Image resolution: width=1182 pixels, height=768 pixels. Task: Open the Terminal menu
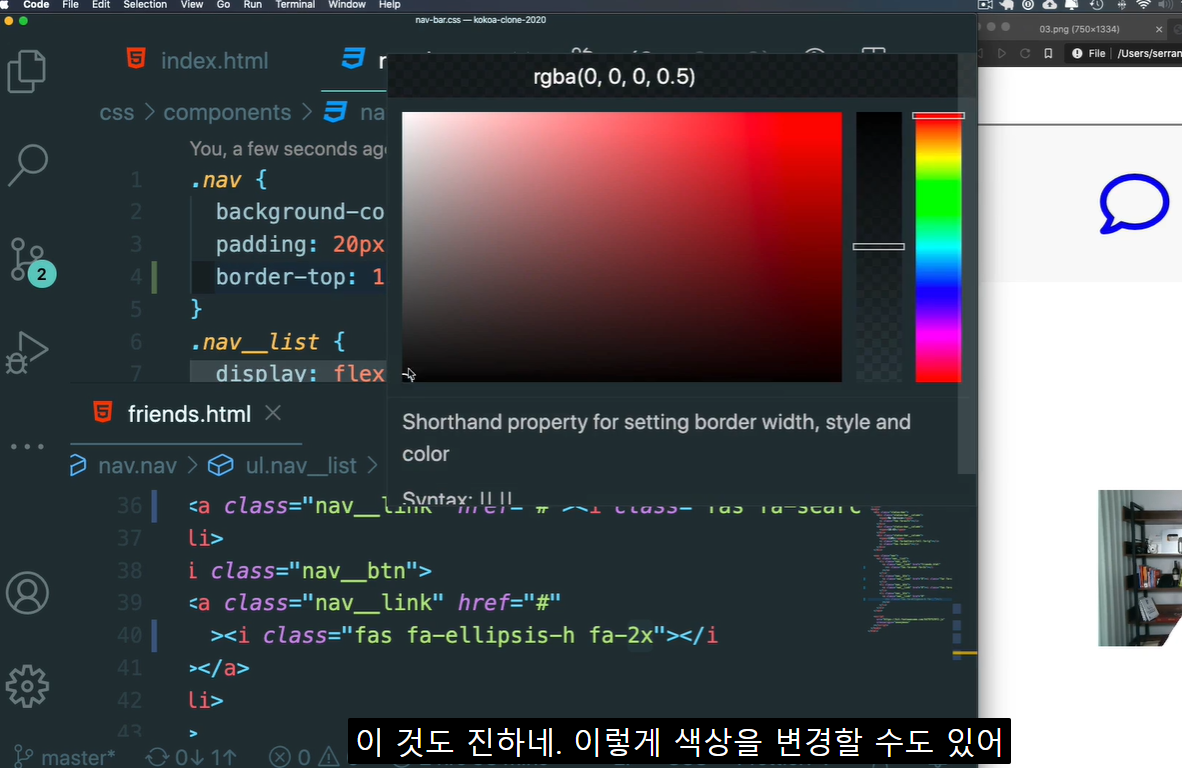coord(295,5)
